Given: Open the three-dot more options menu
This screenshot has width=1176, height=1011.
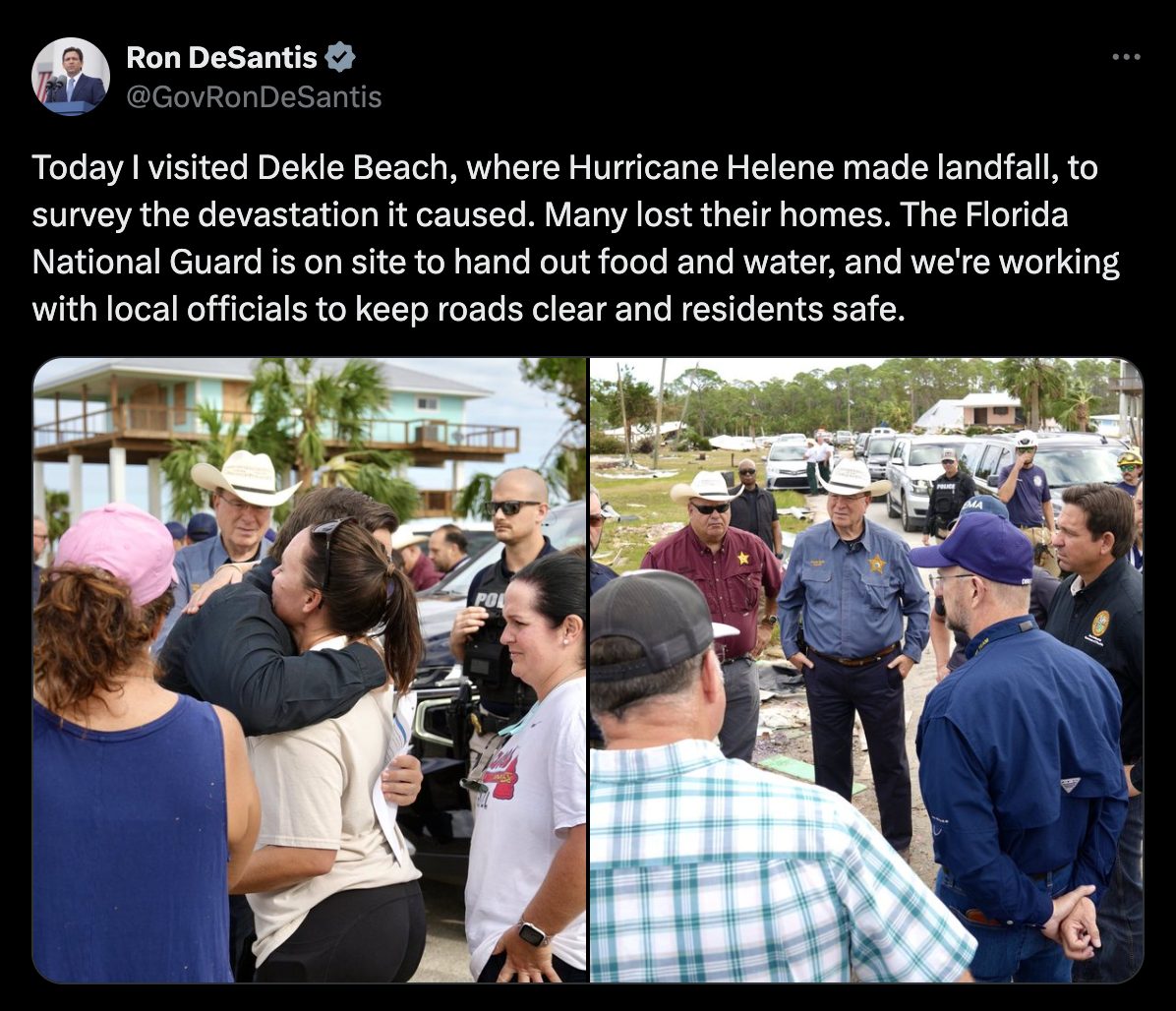Looking at the screenshot, I should pos(1126,57).
